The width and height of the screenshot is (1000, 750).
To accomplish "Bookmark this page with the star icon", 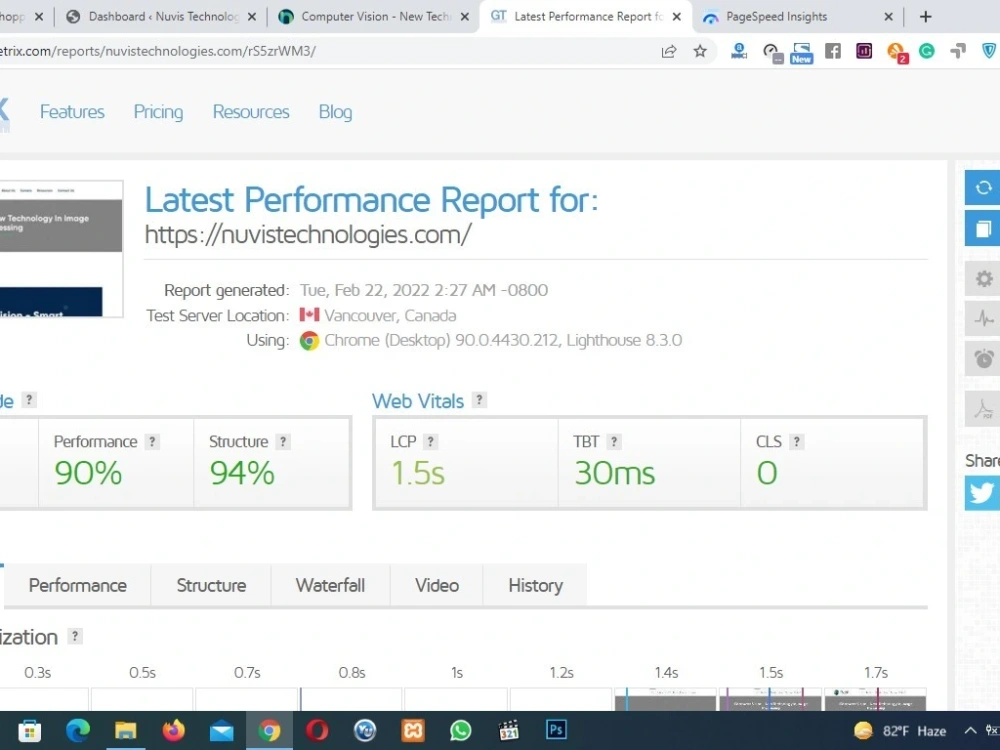I will click(x=700, y=51).
